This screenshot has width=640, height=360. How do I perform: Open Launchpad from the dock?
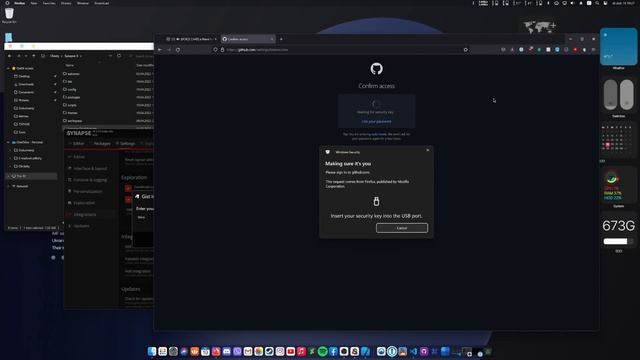(162, 351)
